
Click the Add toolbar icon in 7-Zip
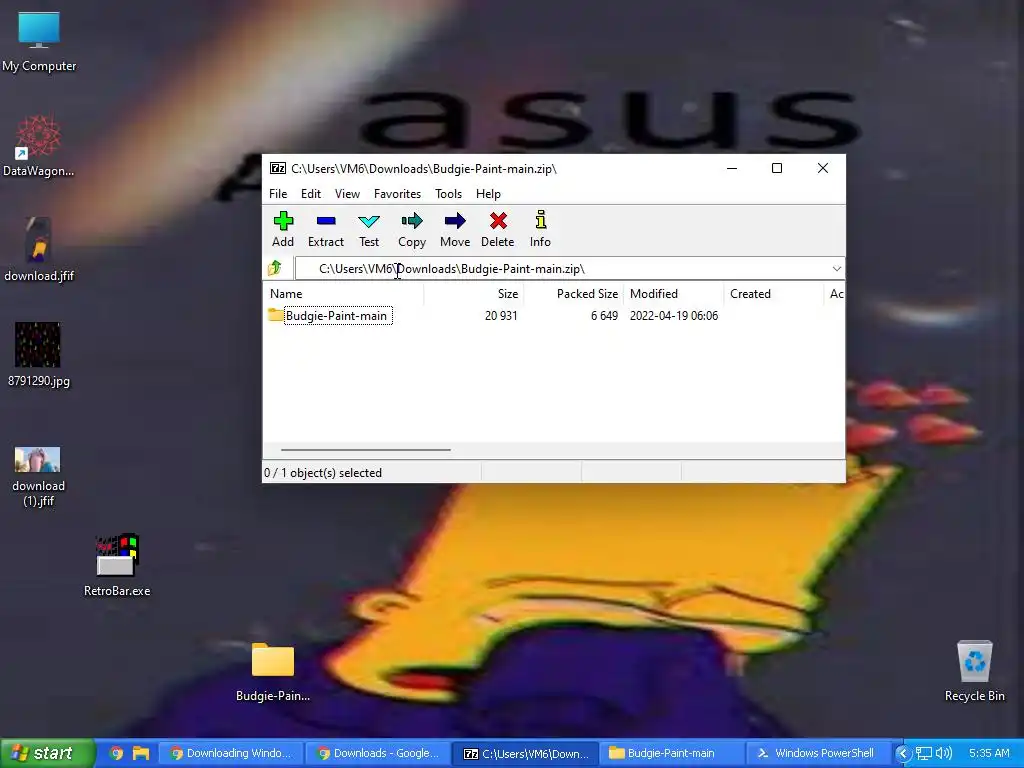[283, 229]
